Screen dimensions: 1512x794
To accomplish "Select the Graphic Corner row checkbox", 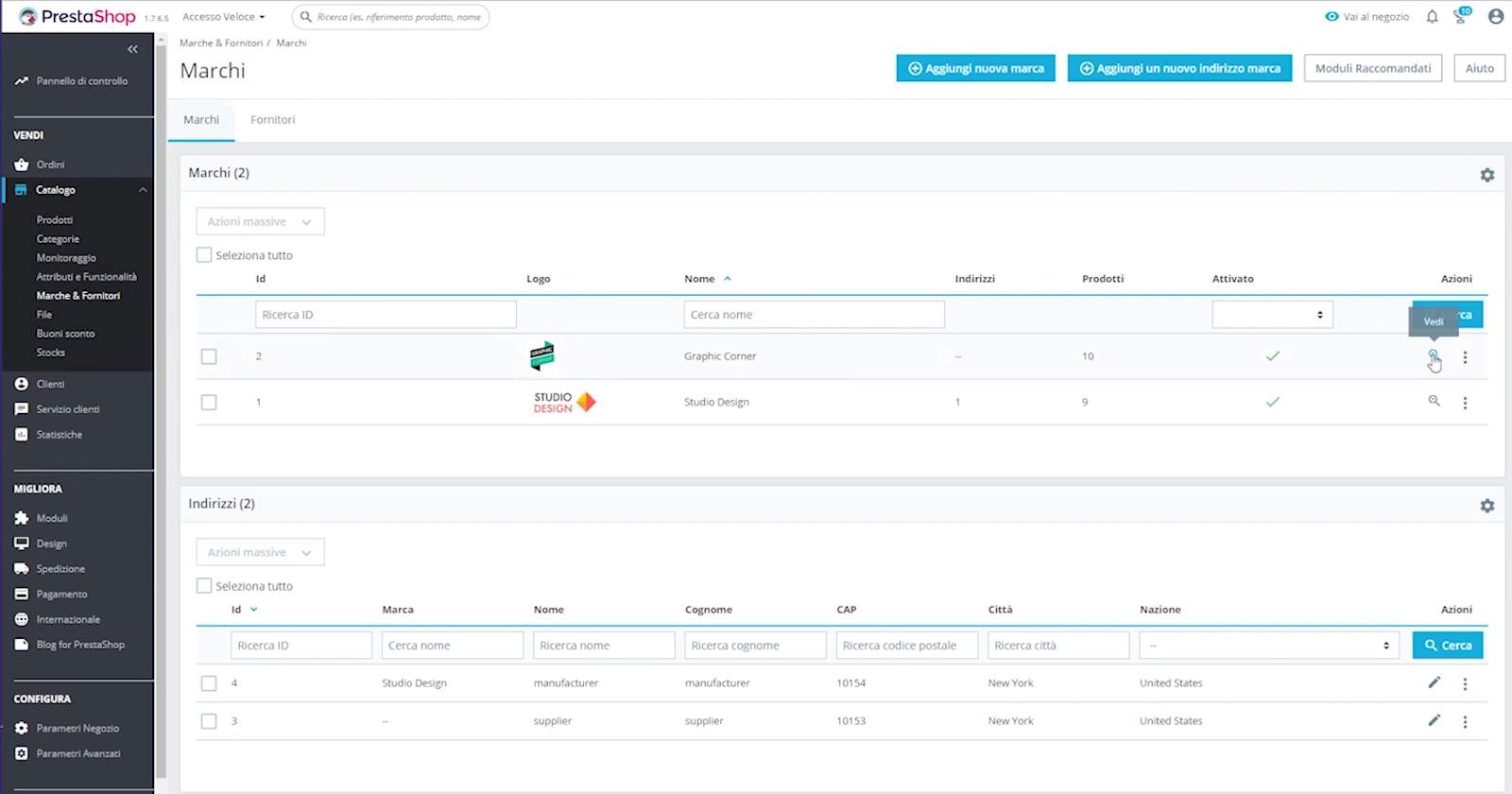I will coord(209,356).
